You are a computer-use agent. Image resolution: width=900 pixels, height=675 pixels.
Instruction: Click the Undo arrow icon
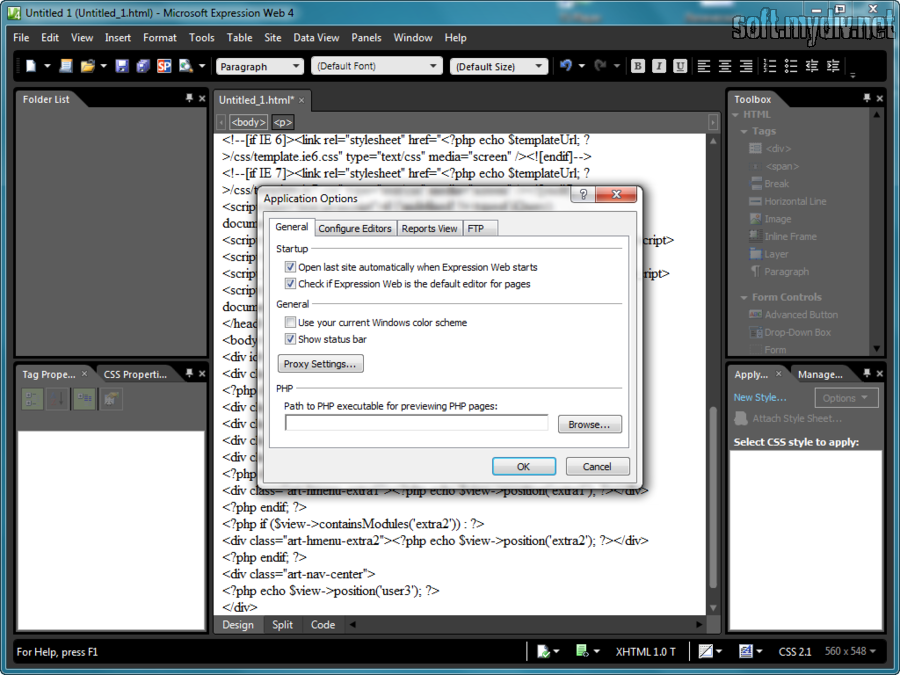click(566, 66)
